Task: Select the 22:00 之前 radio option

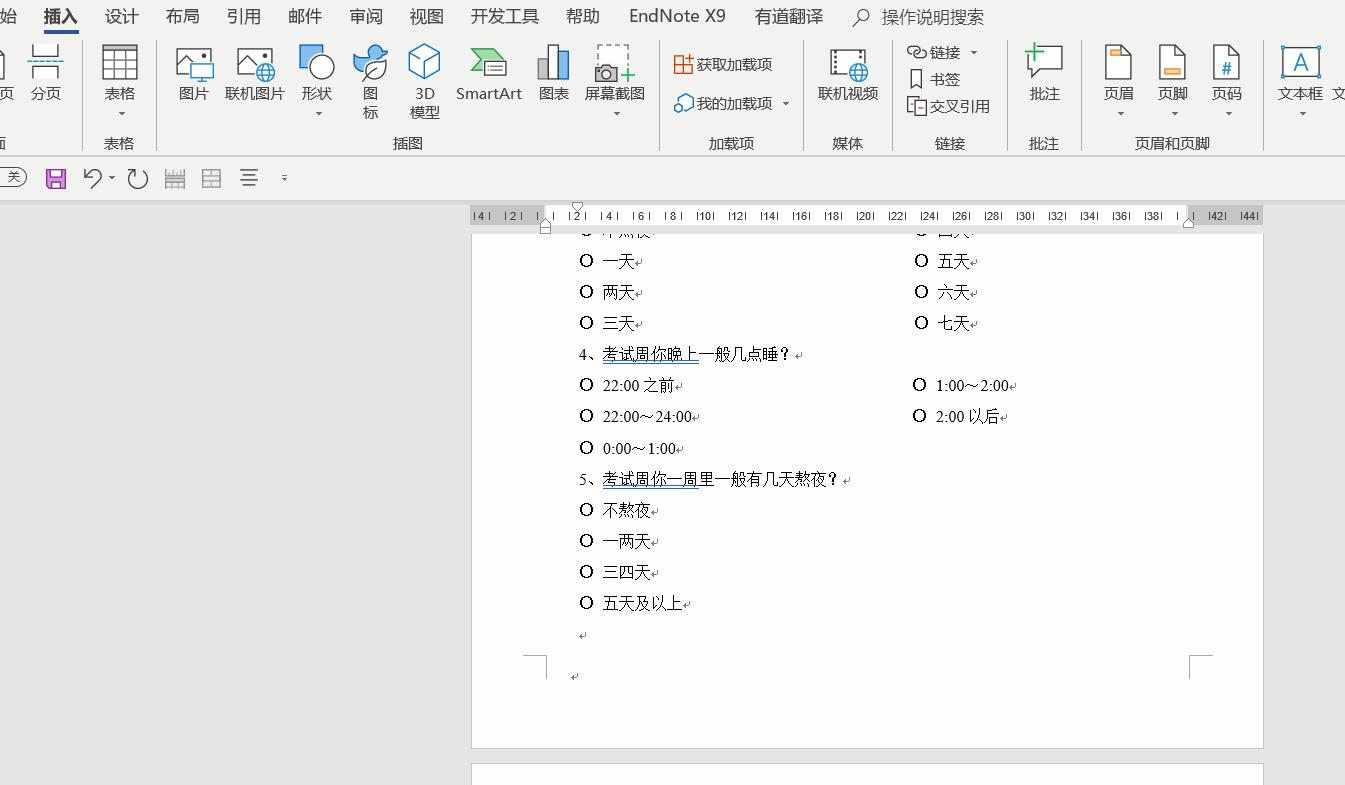Action: (587, 384)
